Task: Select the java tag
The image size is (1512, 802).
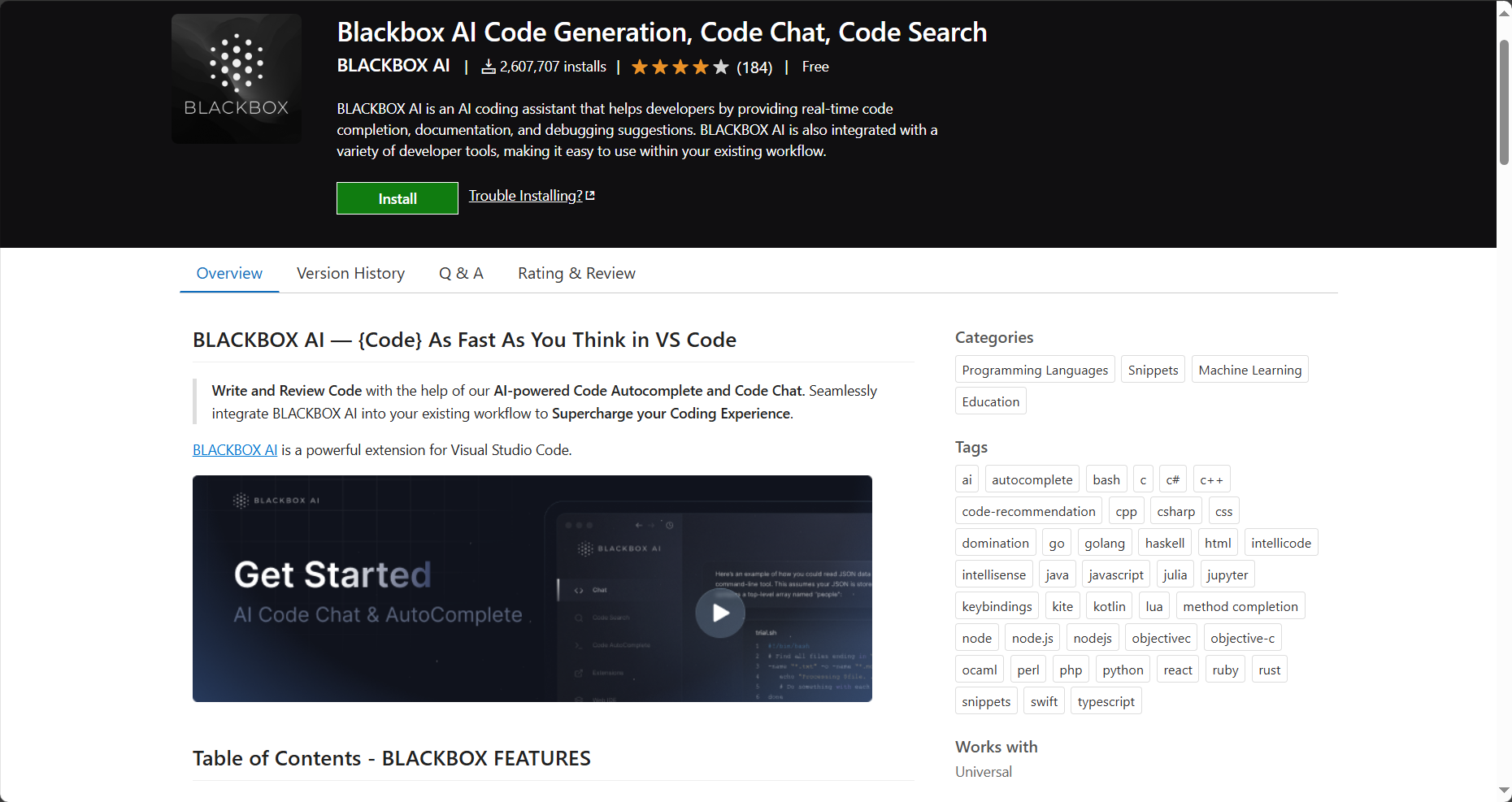Action: coord(1058,574)
